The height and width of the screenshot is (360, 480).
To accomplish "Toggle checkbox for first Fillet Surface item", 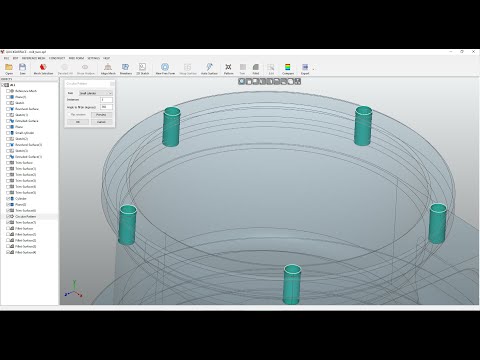I will coord(8,228).
